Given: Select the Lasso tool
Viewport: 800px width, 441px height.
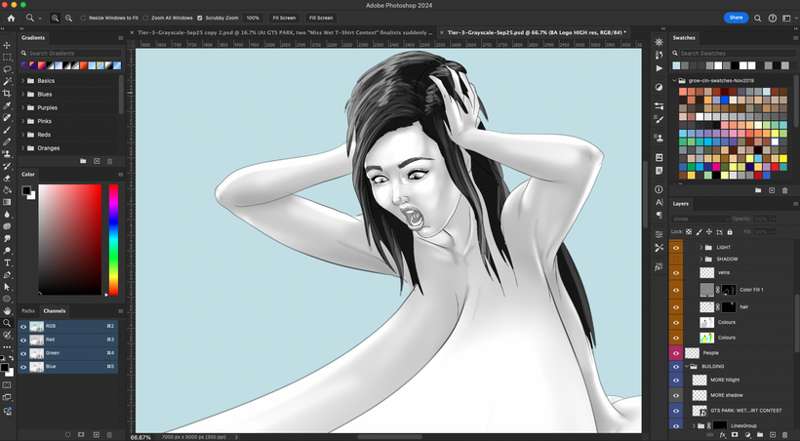Looking at the screenshot, I should click(x=7, y=69).
